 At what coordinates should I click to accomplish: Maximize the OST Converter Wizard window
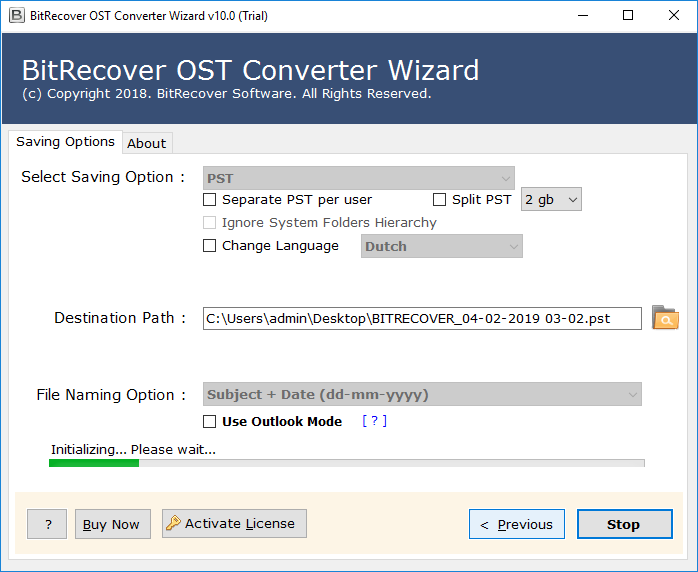coord(628,16)
